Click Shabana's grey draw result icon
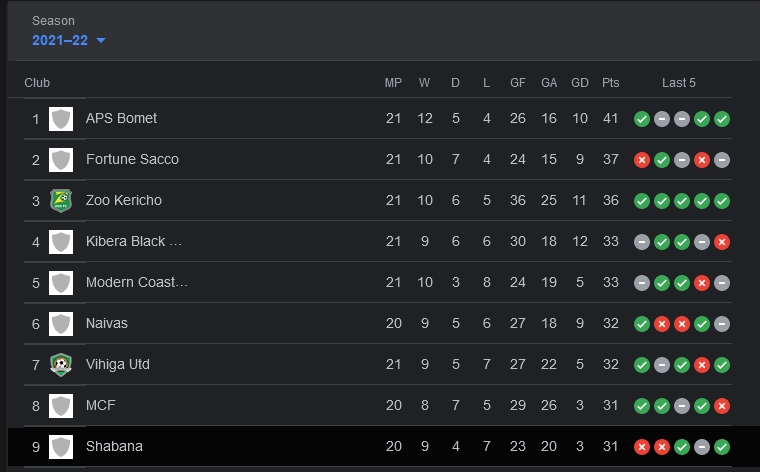 pyautogui.click(x=702, y=447)
